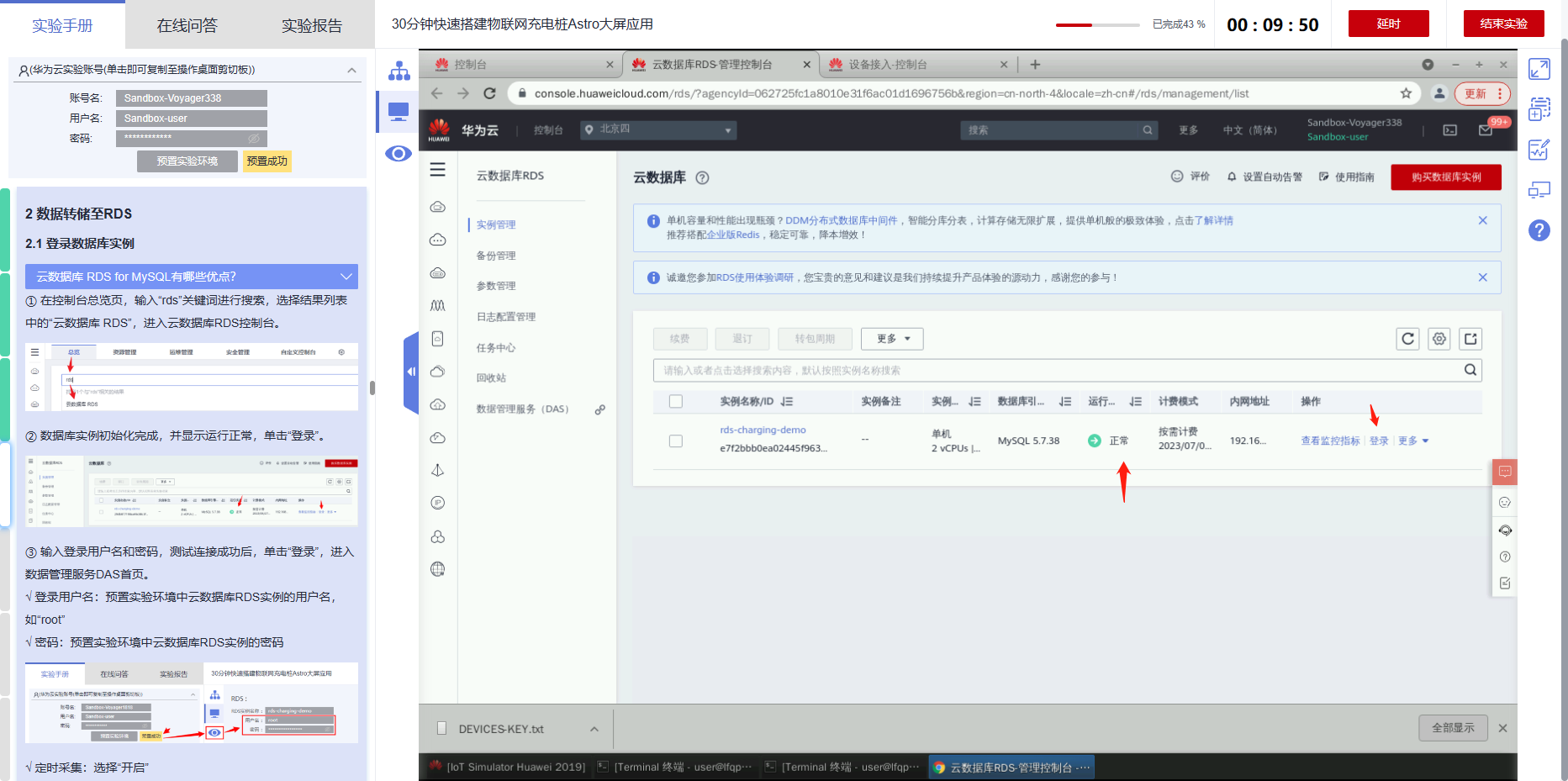Click the lab manual vertical scrollbar handle
This screenshot has height=781, width=1568.
coord(372,388)
